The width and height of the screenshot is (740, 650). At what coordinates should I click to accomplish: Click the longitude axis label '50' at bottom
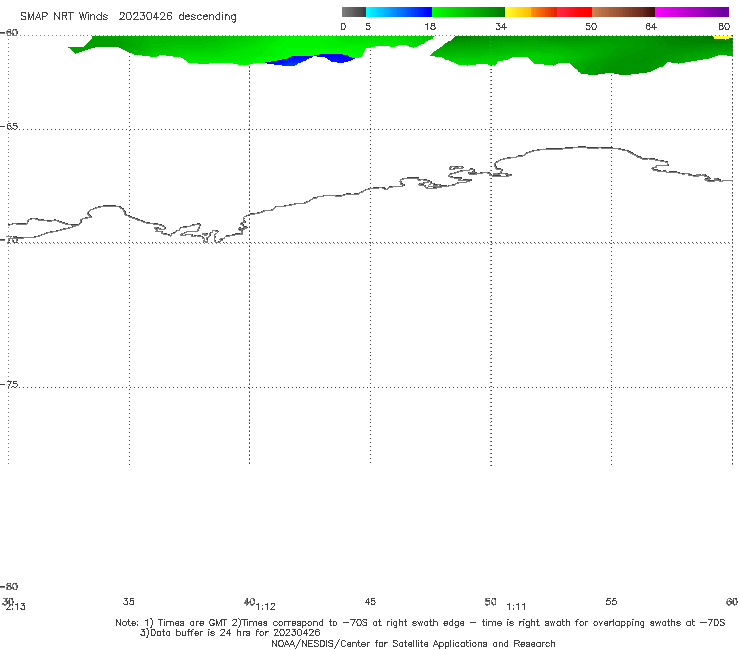(491, 601)
